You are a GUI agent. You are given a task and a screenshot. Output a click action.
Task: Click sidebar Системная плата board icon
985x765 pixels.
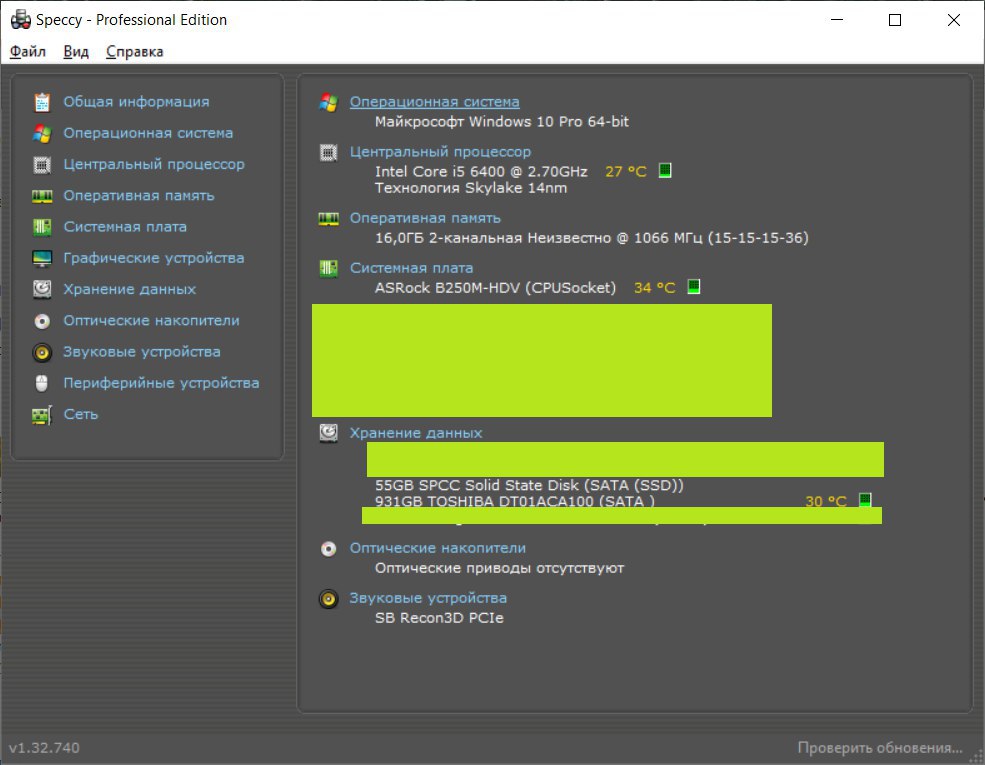[42, 227]
